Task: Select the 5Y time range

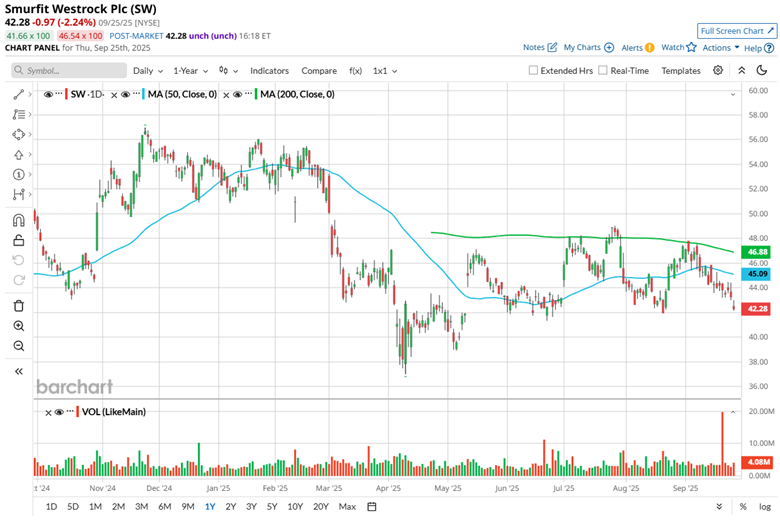Action: coord(272,507)
